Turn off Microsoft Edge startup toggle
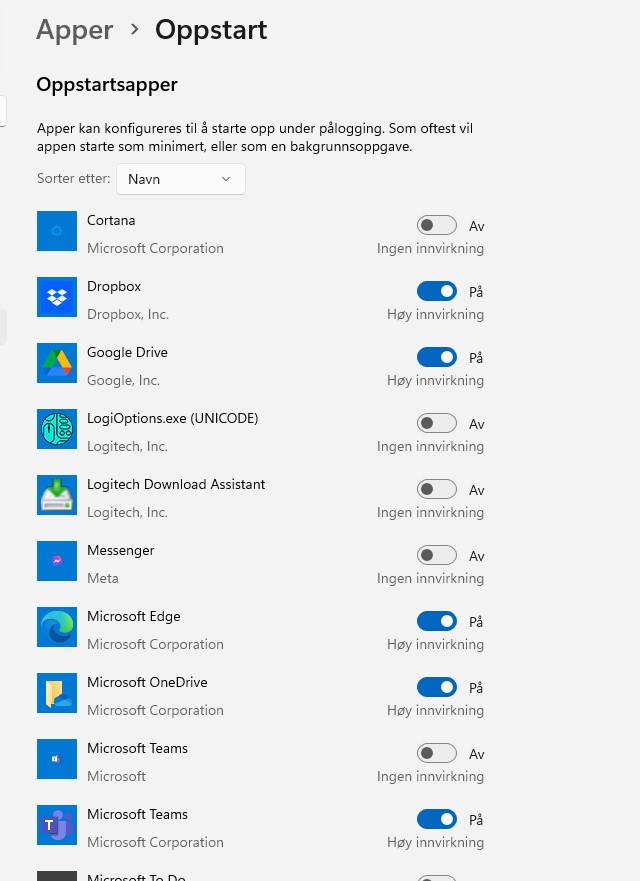640x881 pixels. (436, 622)
